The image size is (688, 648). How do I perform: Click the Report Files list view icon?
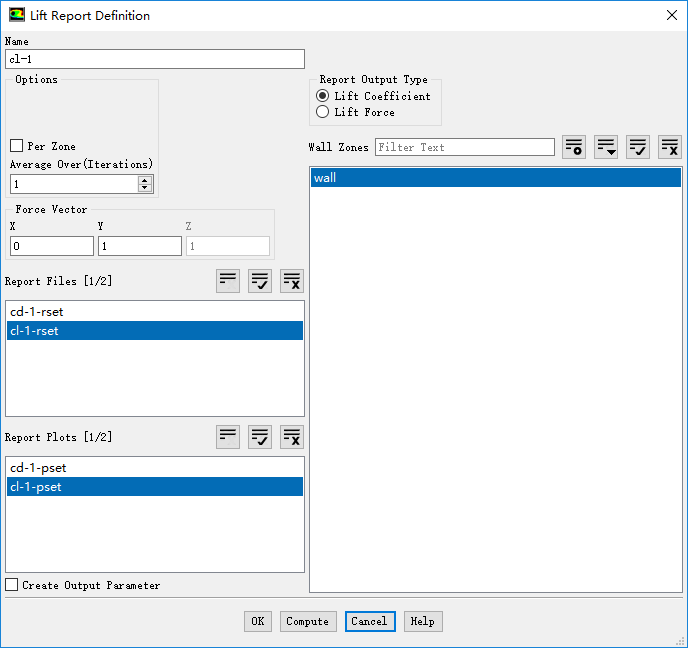tap(228, 281)
